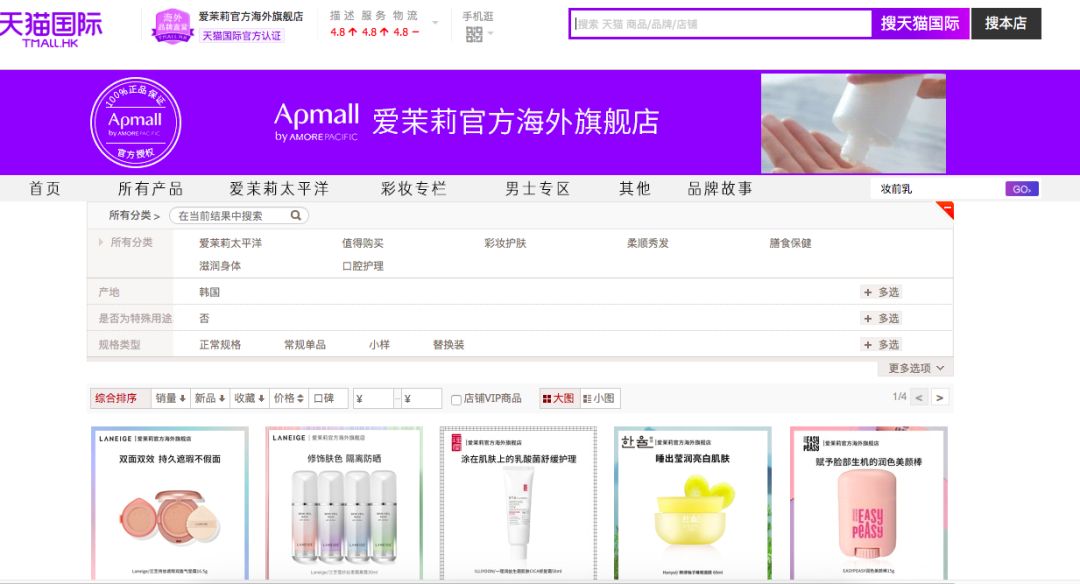The image size is (1080, 584).
Task: Click the Apmall by Amore Pacific banner logo
Action: click(x=317, y=123)
